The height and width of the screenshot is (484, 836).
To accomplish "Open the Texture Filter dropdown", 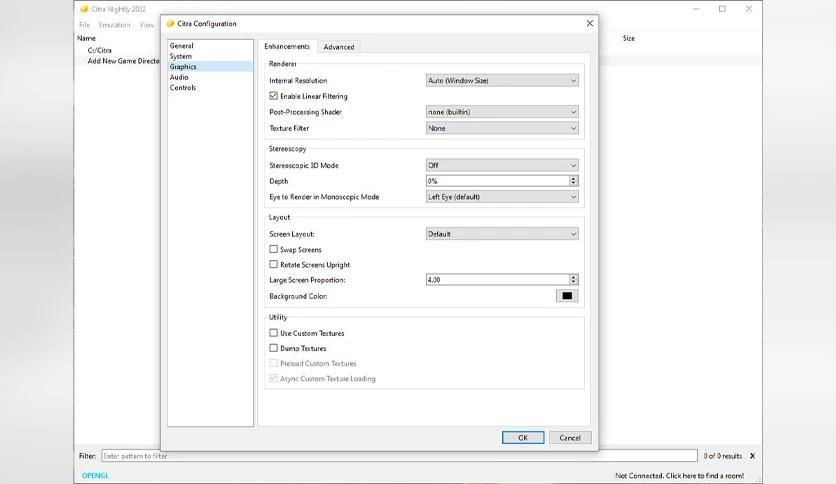I will point(502,128).
